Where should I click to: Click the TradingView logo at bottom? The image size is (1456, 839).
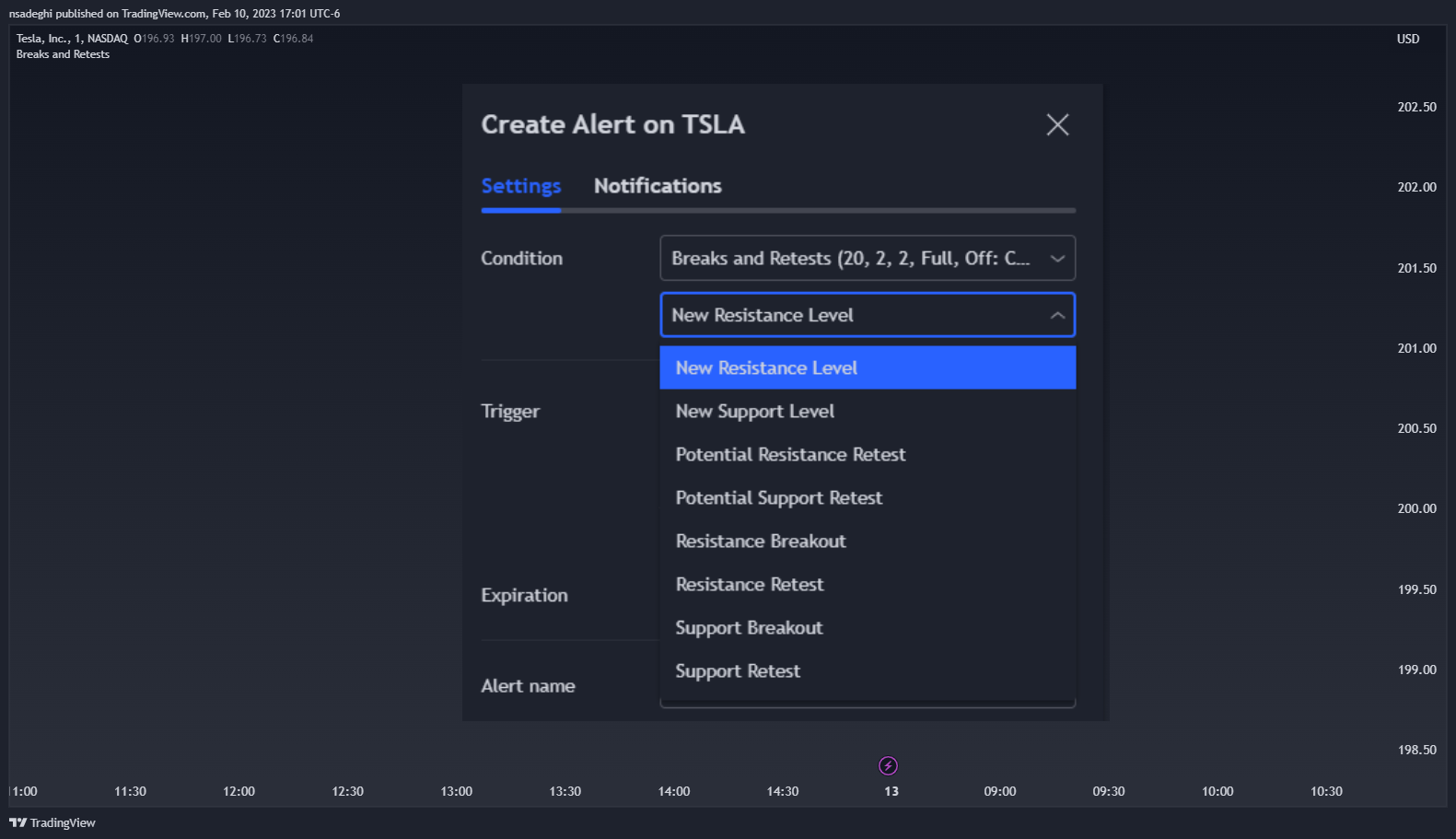52,822
